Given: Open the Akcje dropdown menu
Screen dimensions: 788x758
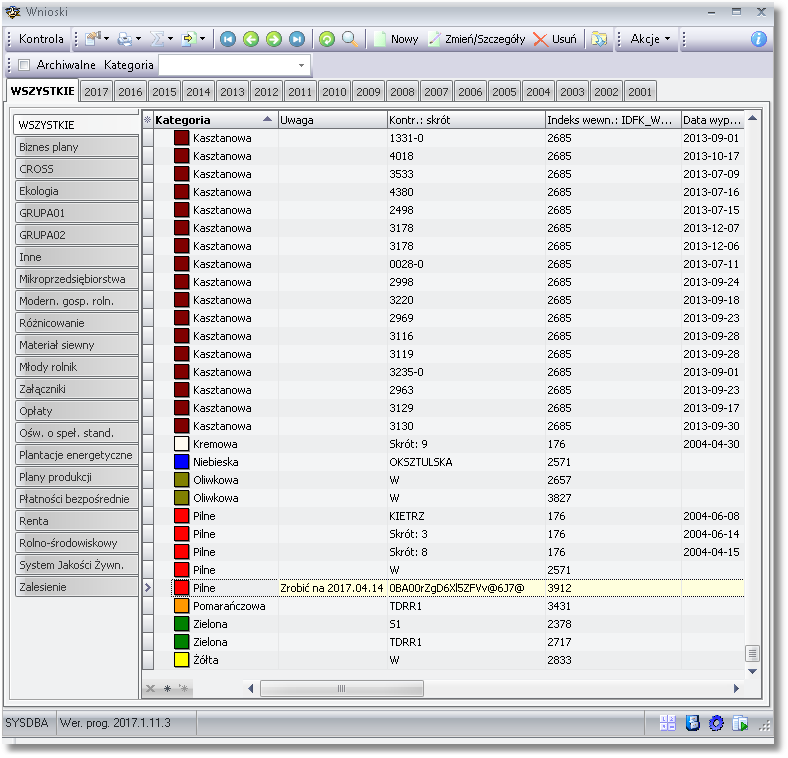Looking at the screenshot, I should coord(650,39).
